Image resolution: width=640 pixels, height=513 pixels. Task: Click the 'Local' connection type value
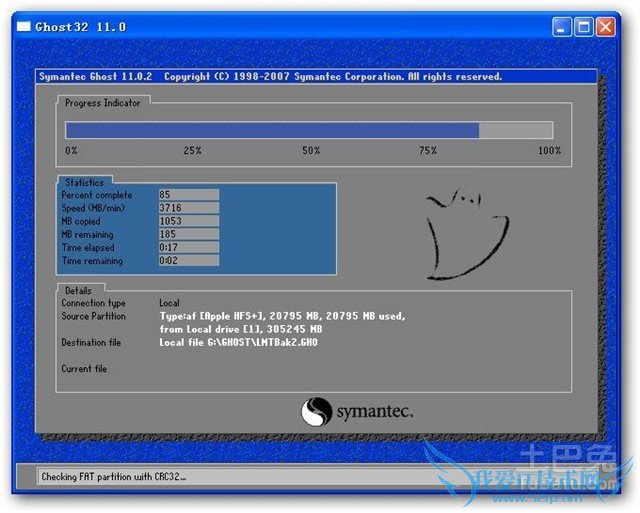pyautogui.click(x=169, y=303)
